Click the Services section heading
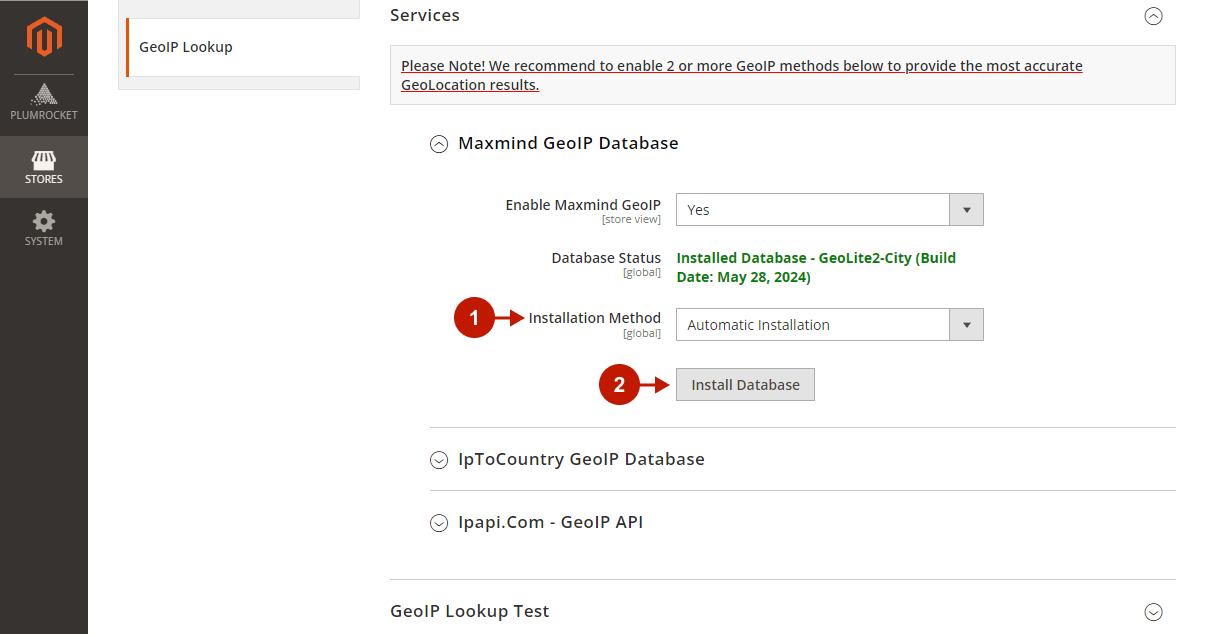This screenshot has height=634, width=1206. click(x=425, y=15)
